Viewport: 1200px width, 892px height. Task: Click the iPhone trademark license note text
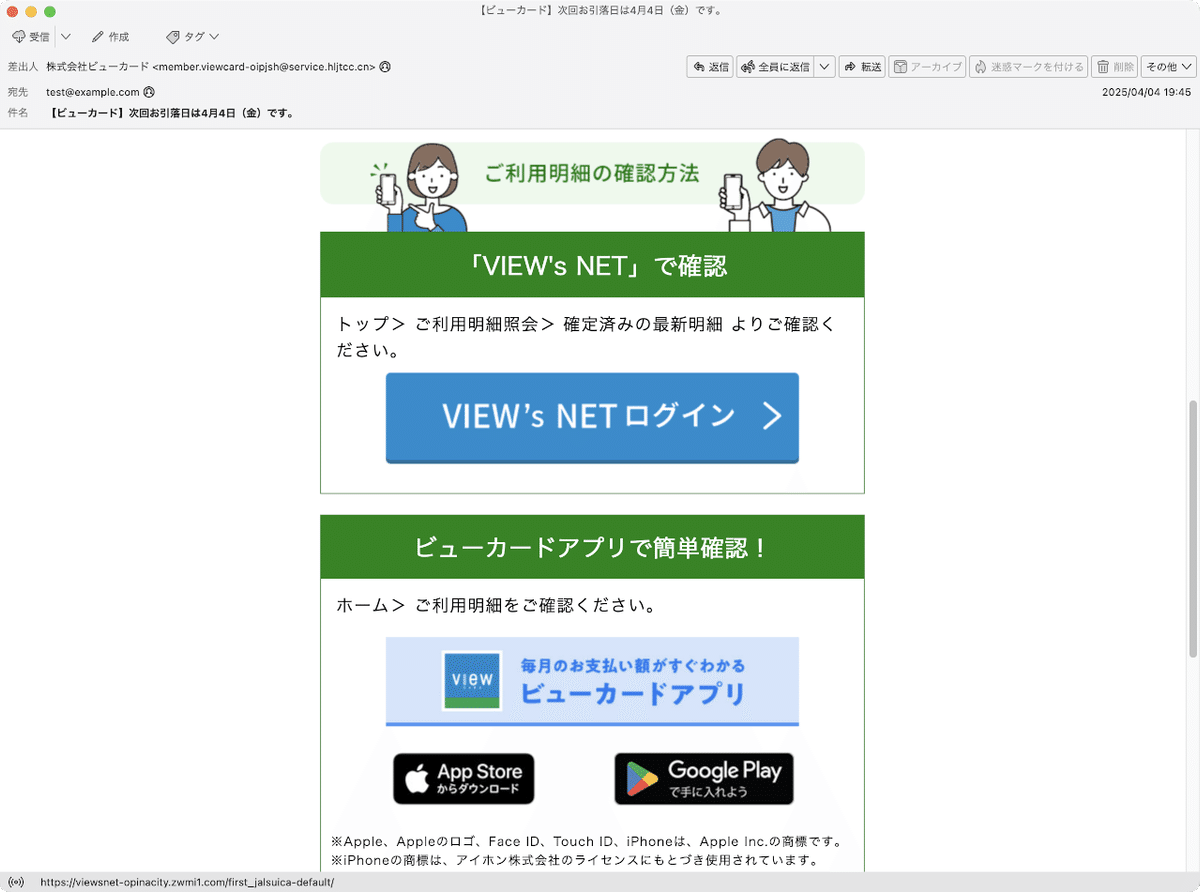point(575,860)
